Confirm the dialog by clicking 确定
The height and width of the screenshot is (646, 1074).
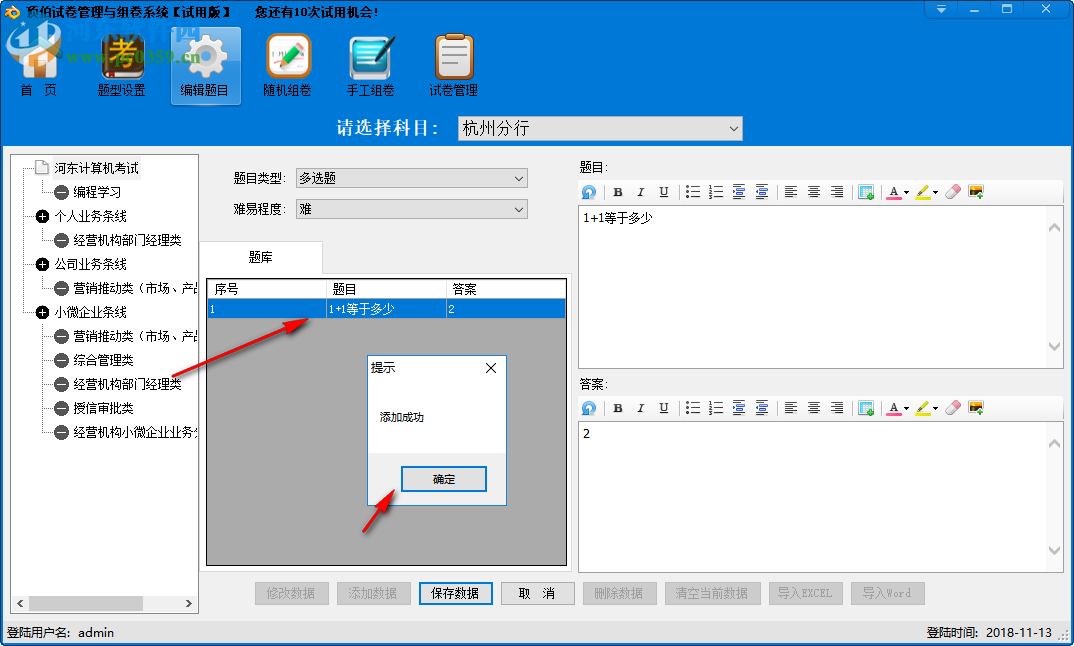coord(443,479)
